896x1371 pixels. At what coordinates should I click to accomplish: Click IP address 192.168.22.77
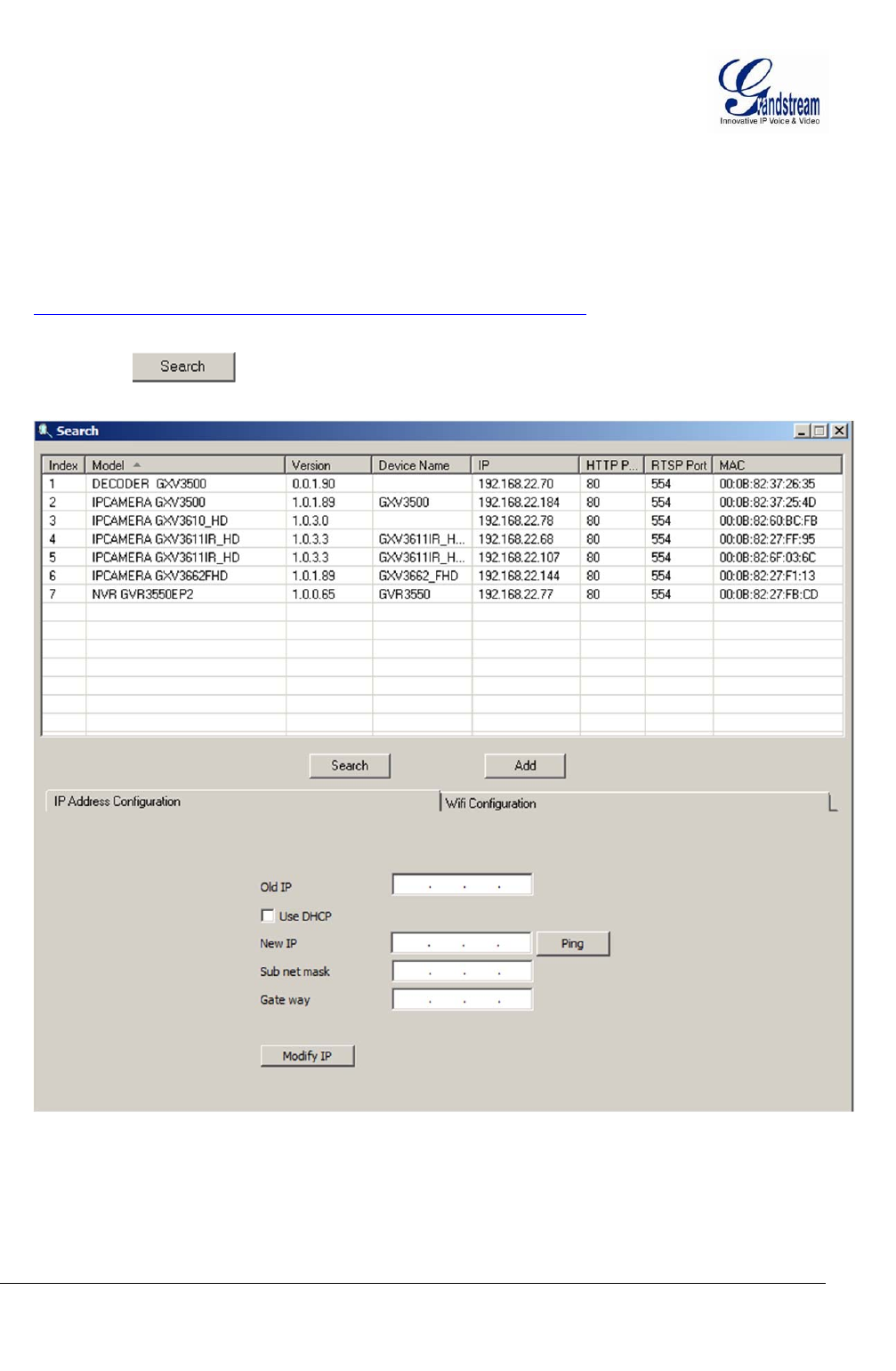516,594
